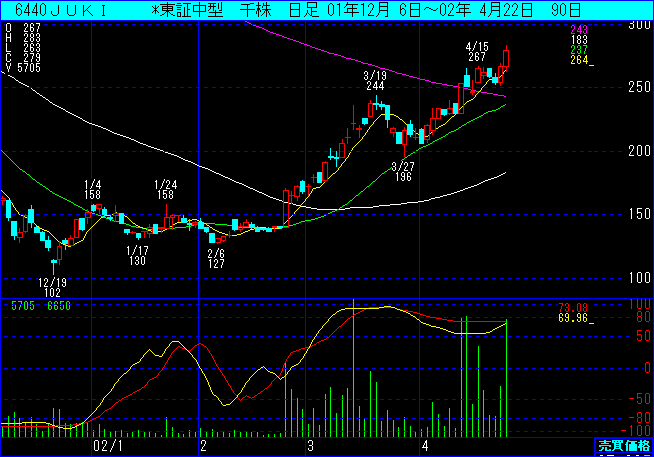Click the 売買価格 button
This screenshot has height=457, width=654.
pos(624,446)
